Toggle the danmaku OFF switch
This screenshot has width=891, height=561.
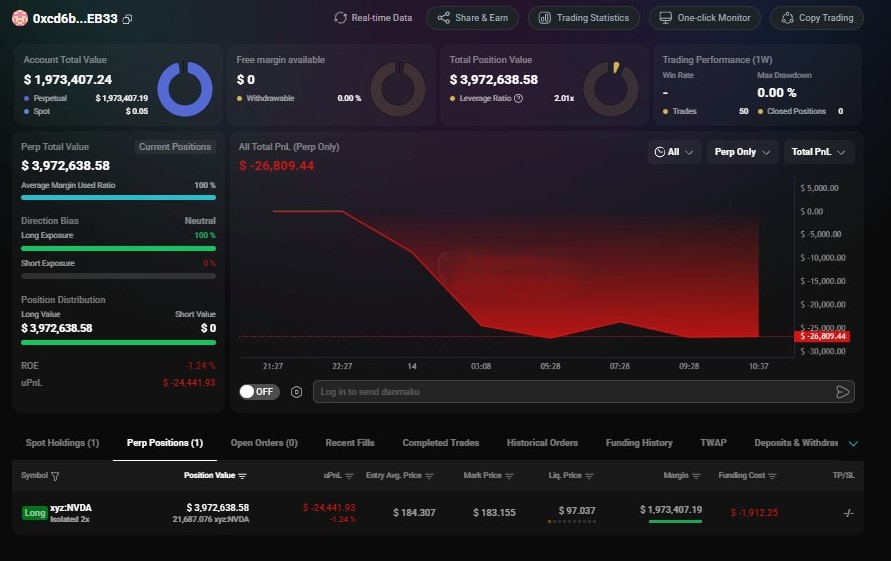259,392
